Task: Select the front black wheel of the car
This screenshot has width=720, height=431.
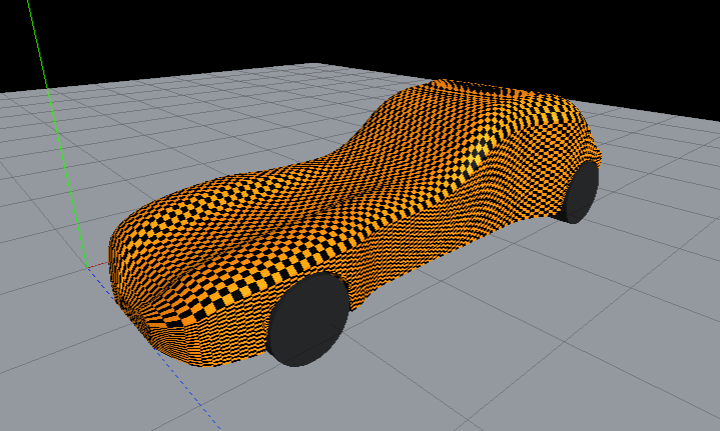Action: pyautogui.click(x=308, y=320)
